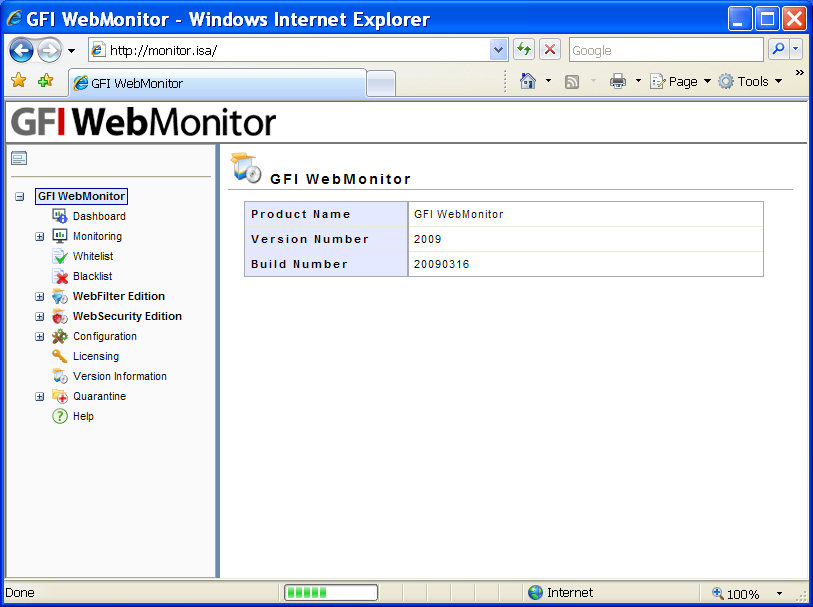Click the WebSecurity Edition label
Viewport: 813px width, 607px height.
pos(127,316)
